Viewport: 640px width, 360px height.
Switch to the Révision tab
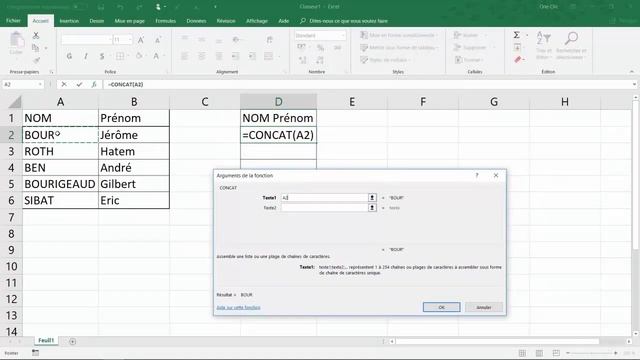point(226,21)
